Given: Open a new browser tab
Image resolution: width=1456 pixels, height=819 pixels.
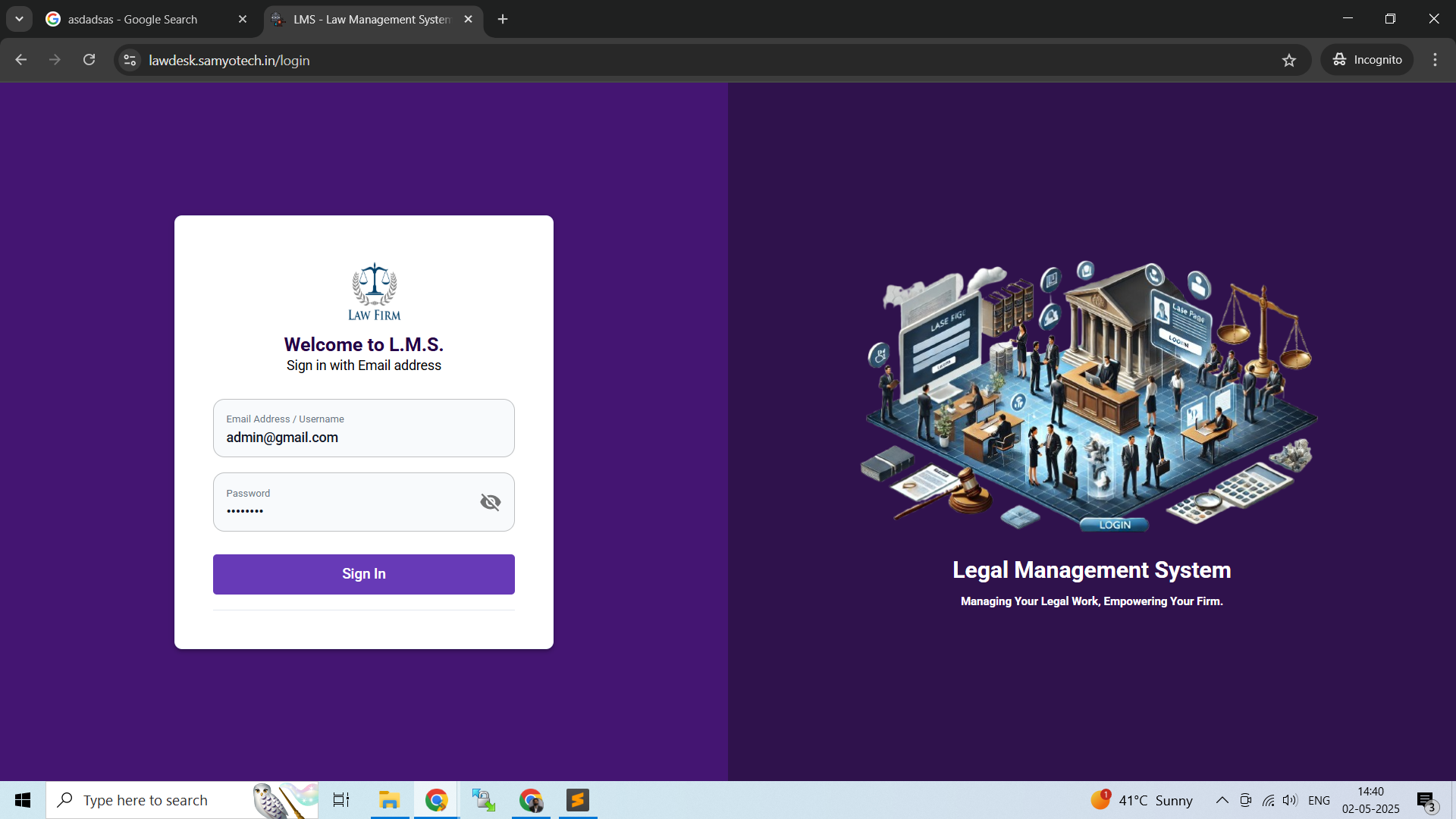Looking at the screenshot, I should click(x=502, y=19).
